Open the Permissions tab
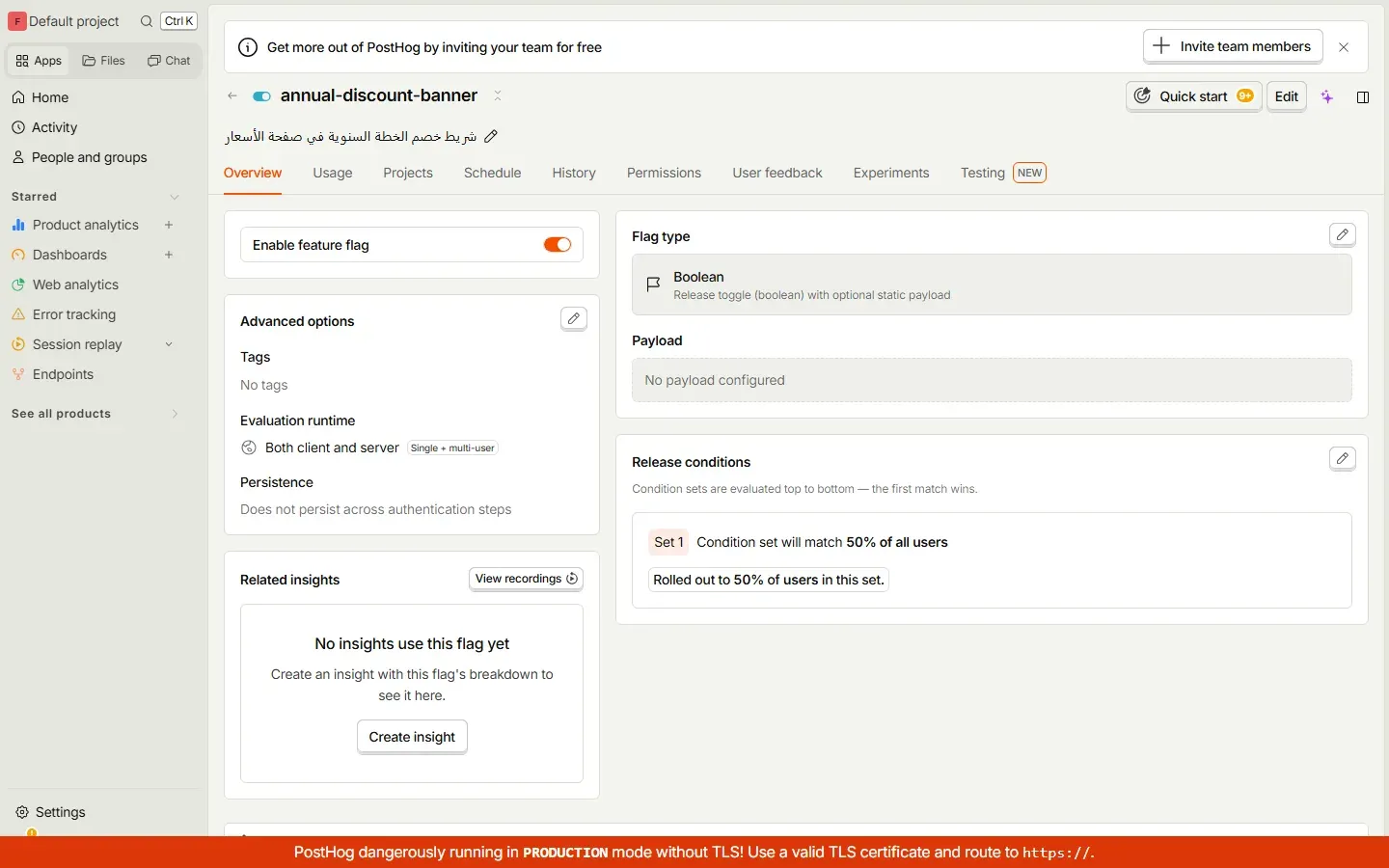Screen dimensions: 1389x868 pyautogui.click(x=664, y=174)
